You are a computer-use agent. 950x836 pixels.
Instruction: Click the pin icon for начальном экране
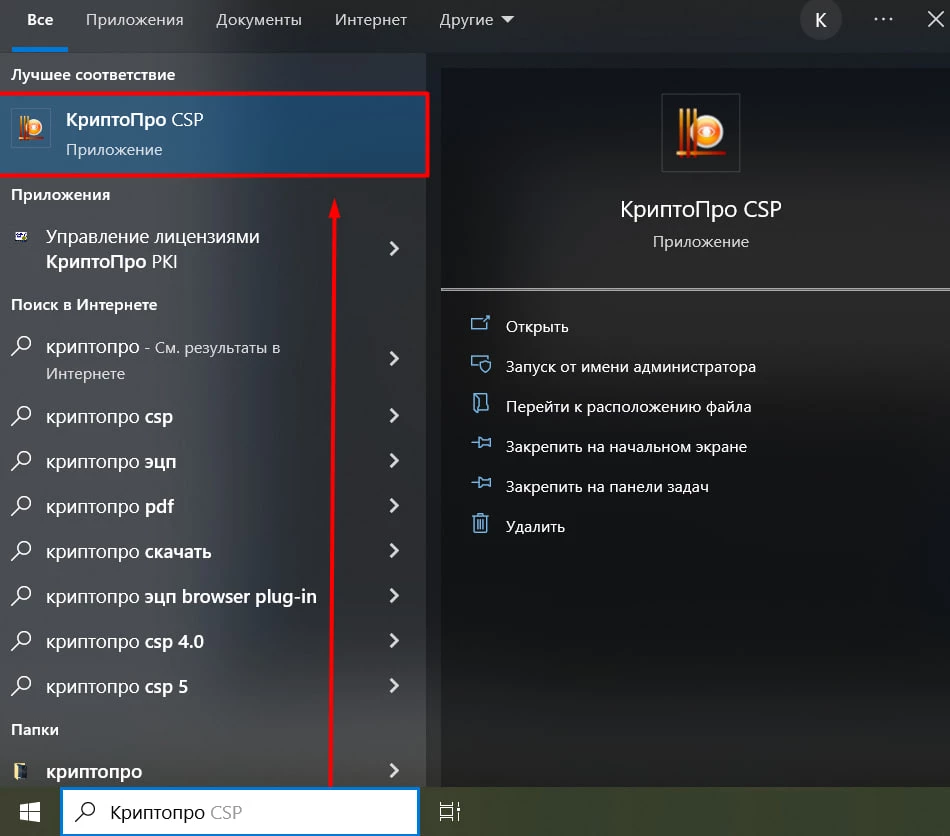point(481,443)
